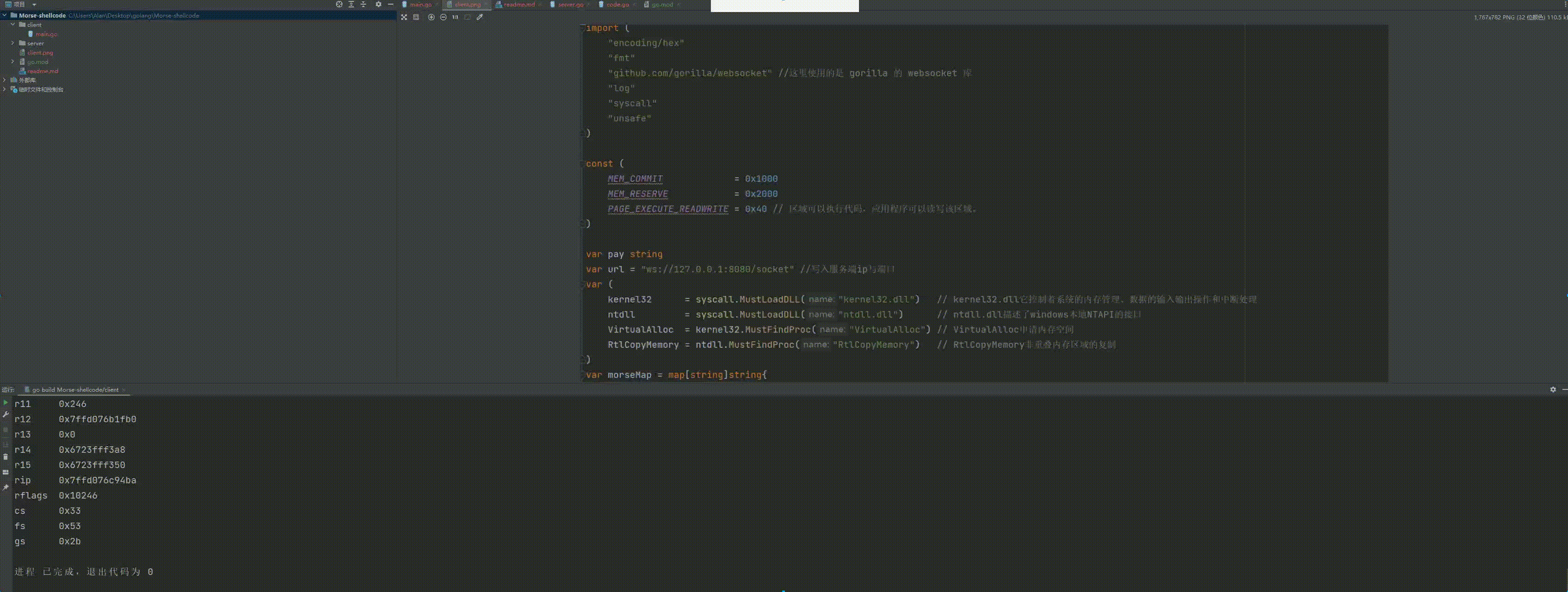Screen dimensions: 1568x592
Task: Open the 项目 view dropdown
Action: (34, 4)
